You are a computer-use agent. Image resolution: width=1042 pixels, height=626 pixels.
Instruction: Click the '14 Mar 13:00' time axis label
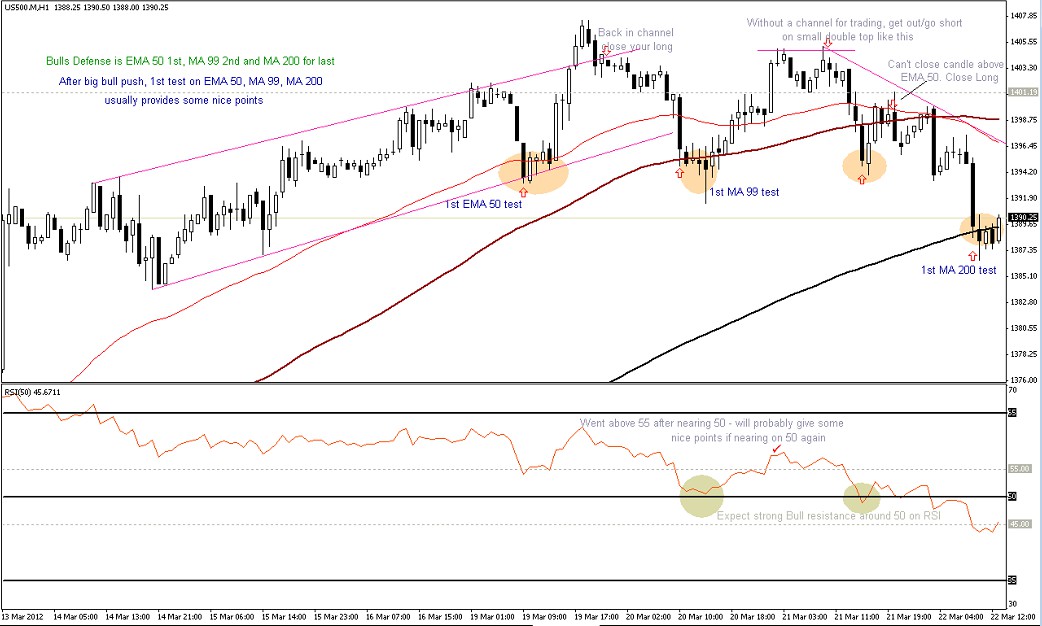pos(128,617)
